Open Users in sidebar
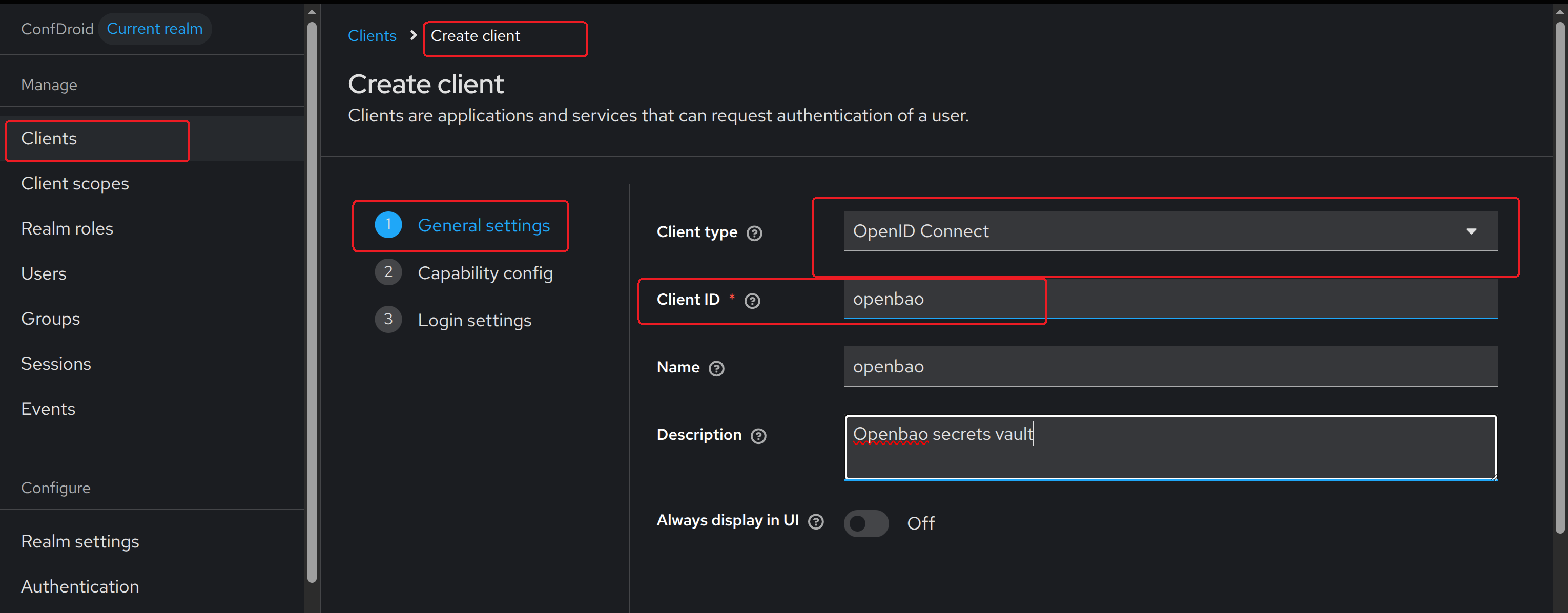The image size is (1568, 613). (x=43, y=273)
